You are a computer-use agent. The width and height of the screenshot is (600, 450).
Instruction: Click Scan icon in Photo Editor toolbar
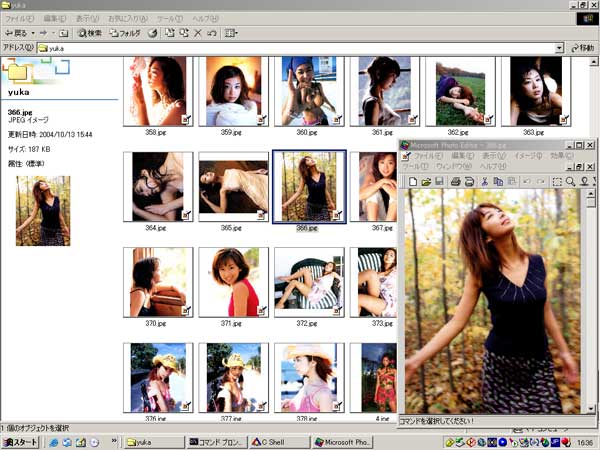469,182
